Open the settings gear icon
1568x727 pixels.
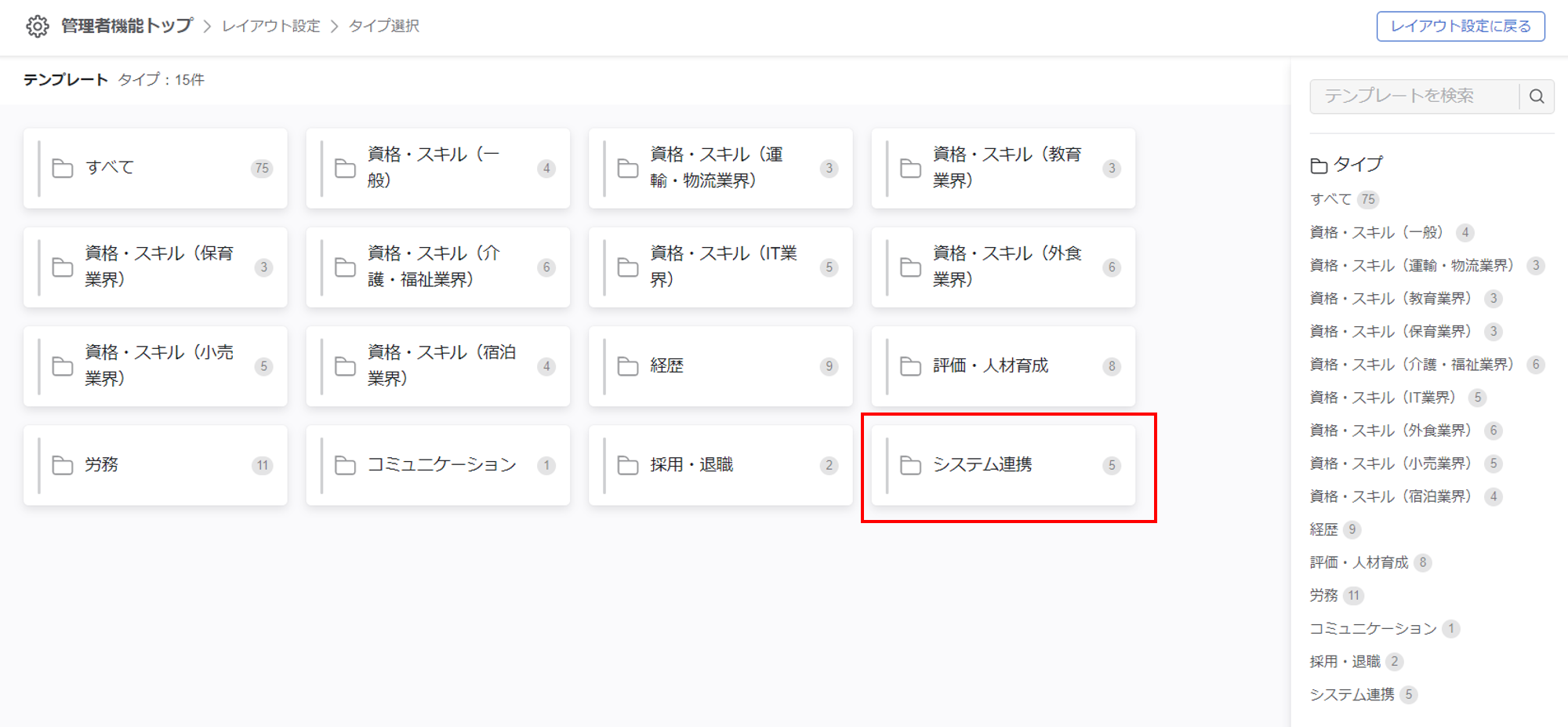37,24
